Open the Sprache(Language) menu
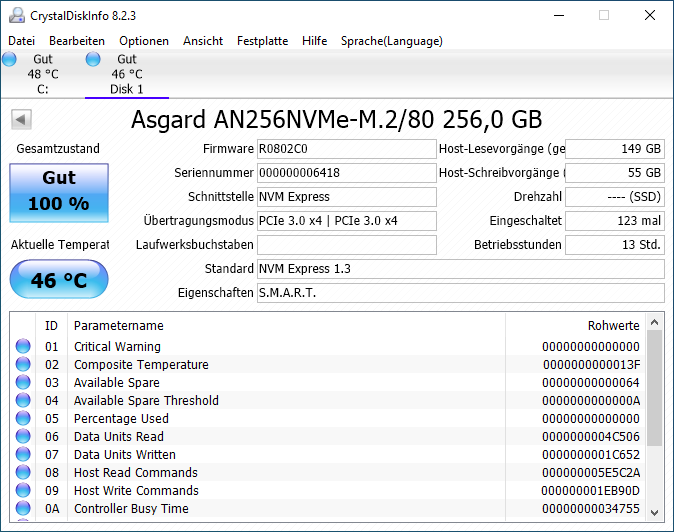The height and width of the screenshot is (532, 674). tap(392, 41)
